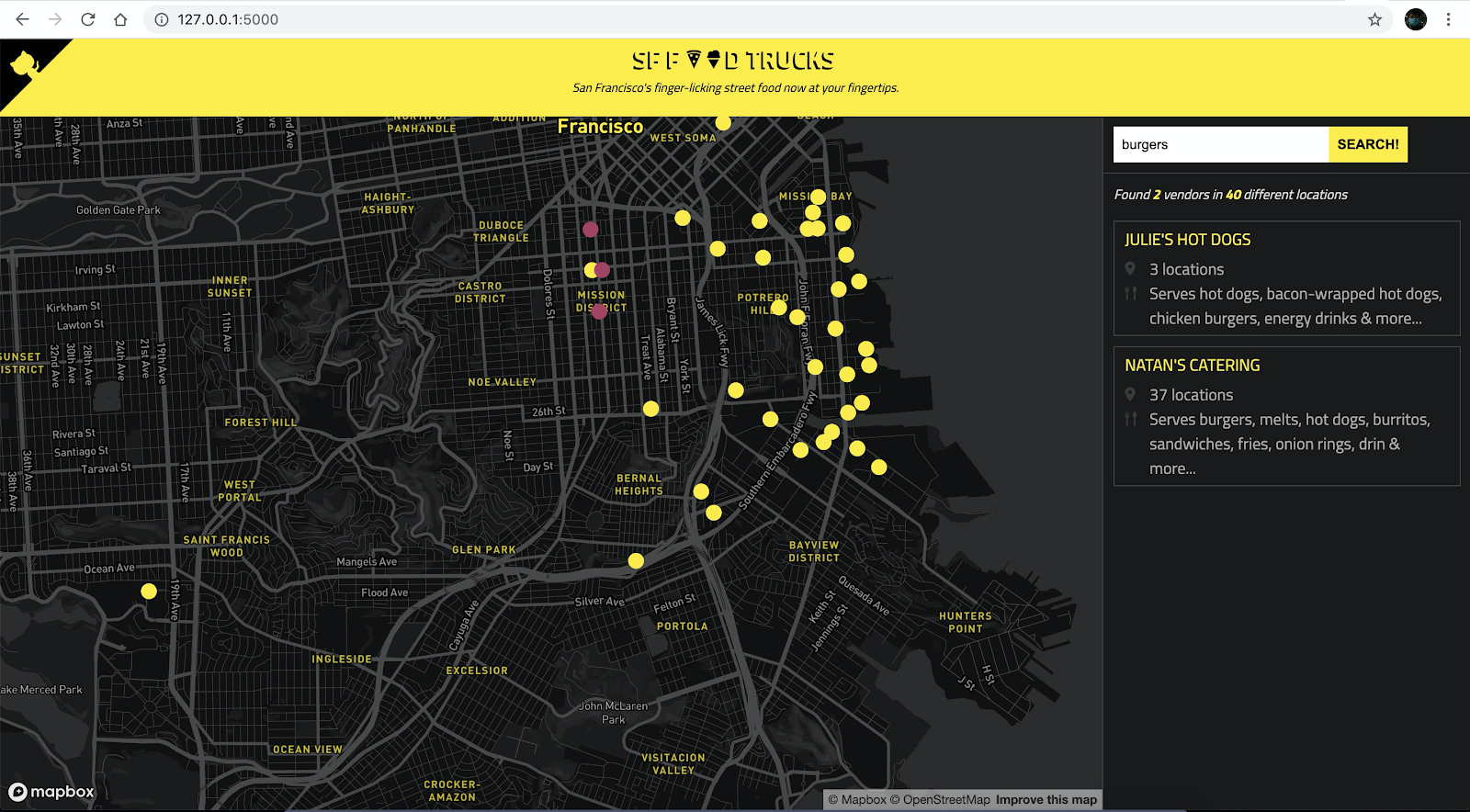Click the '© Mapbox' attribution link

tap(857, 800)
